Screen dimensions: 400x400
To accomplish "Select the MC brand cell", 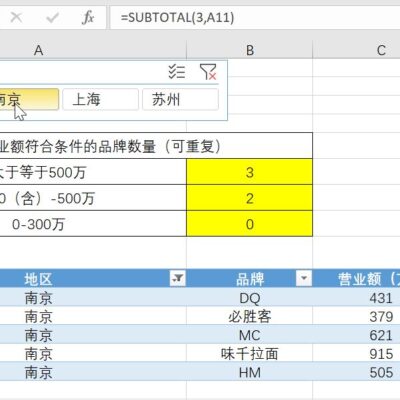I will tap(250, 335).
